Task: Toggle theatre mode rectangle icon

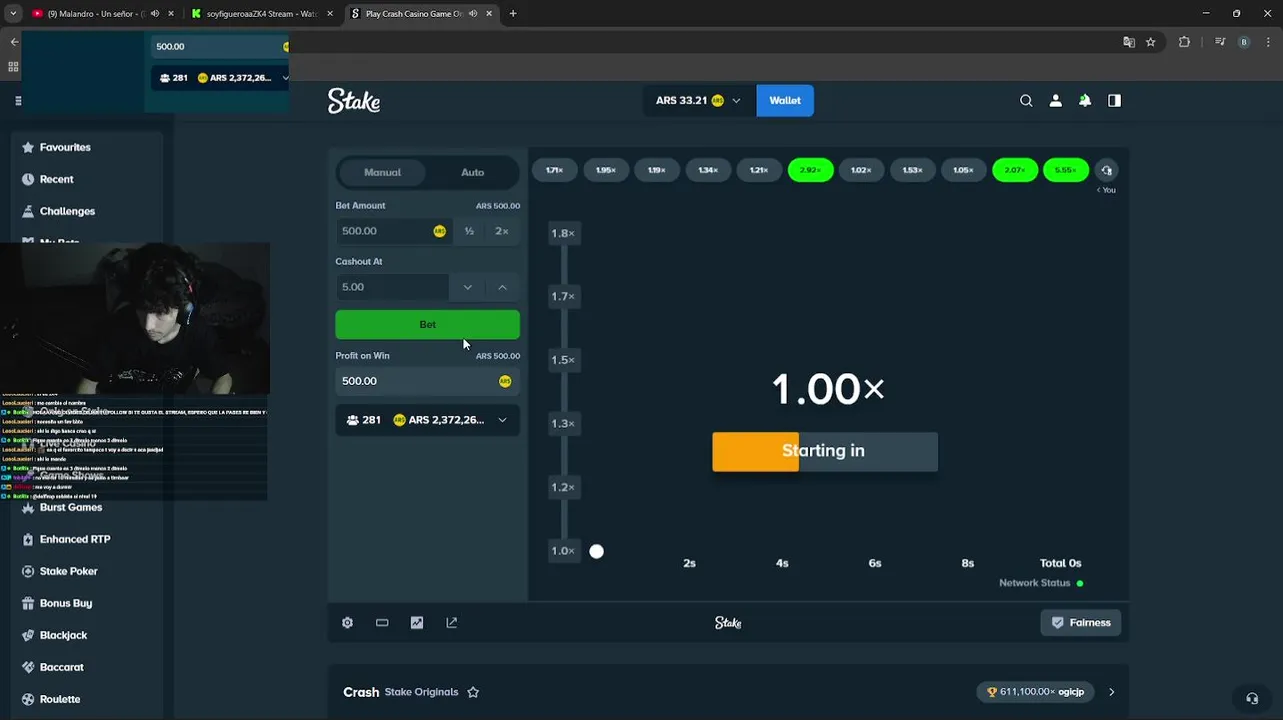Action: 382,622
